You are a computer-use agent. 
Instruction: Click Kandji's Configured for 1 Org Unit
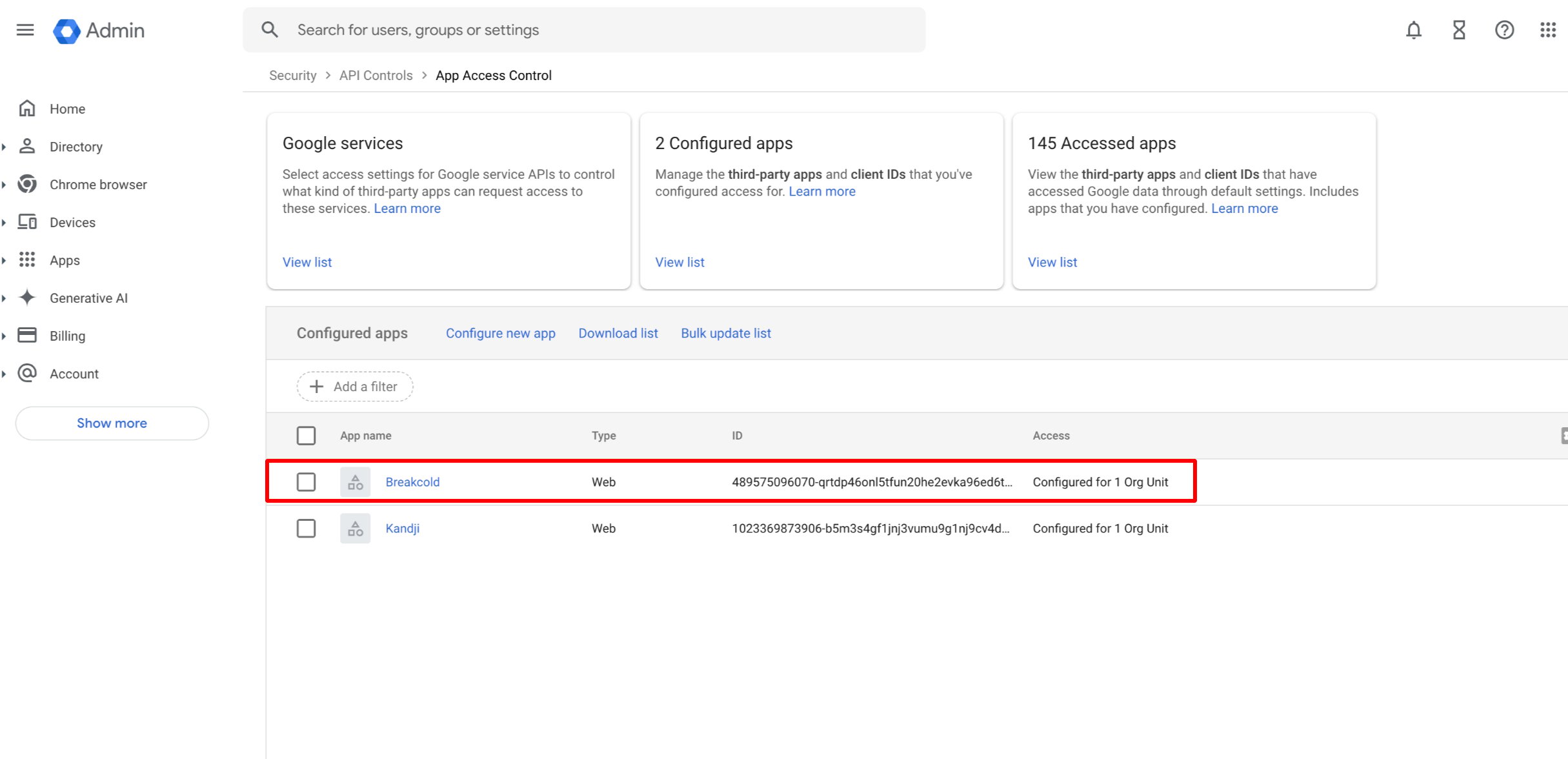tap(1100, 529)
